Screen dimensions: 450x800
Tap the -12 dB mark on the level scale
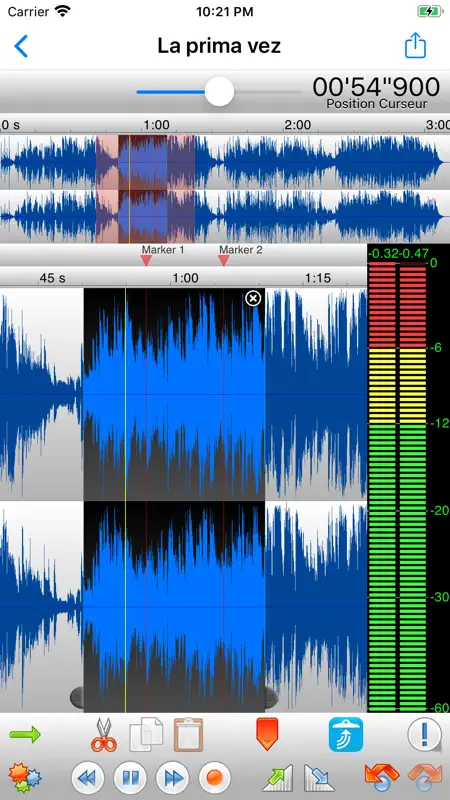click(439, 423)
